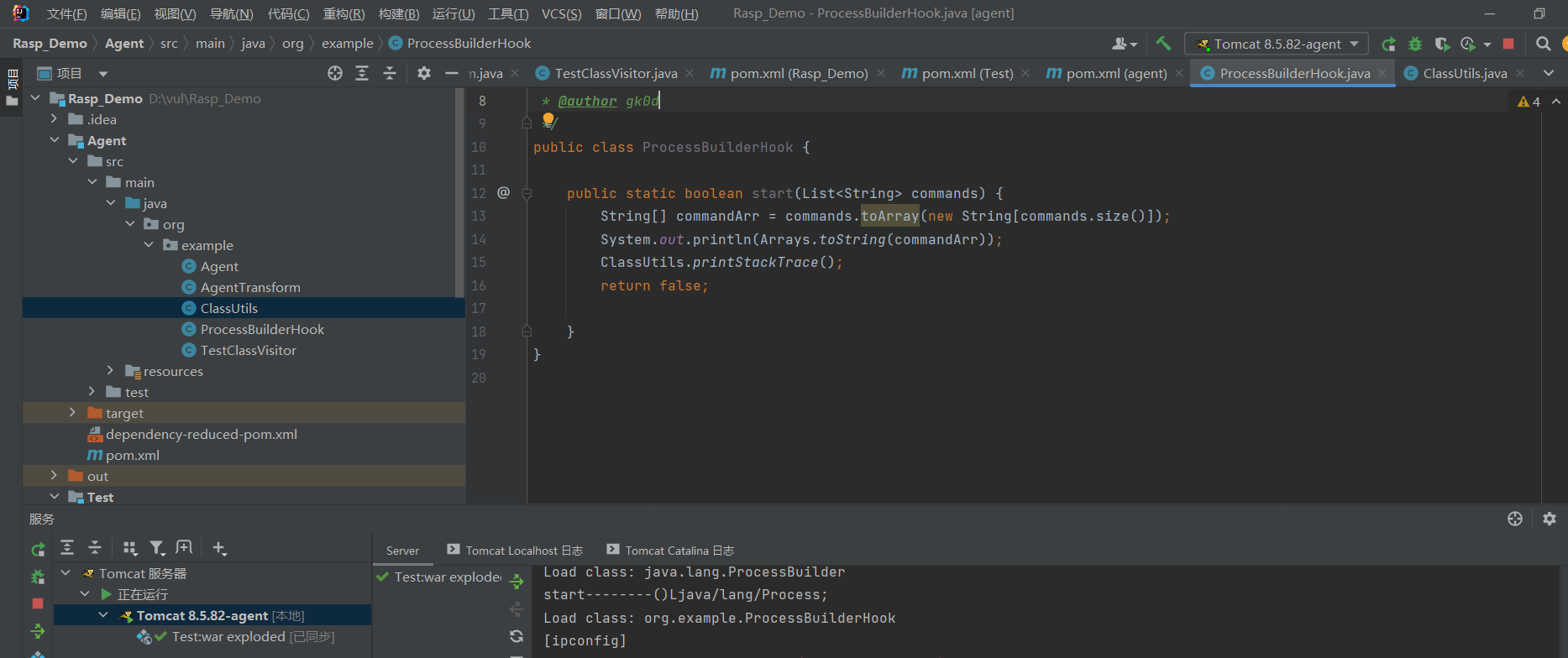
Task: Click Expand All icon in Project panel
Action: 362,73
